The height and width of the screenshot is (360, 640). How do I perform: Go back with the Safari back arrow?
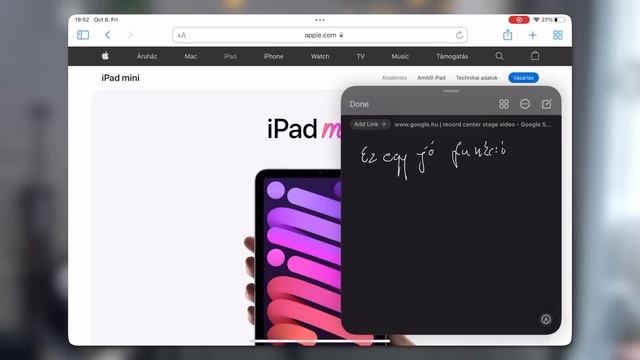[108, 35]
